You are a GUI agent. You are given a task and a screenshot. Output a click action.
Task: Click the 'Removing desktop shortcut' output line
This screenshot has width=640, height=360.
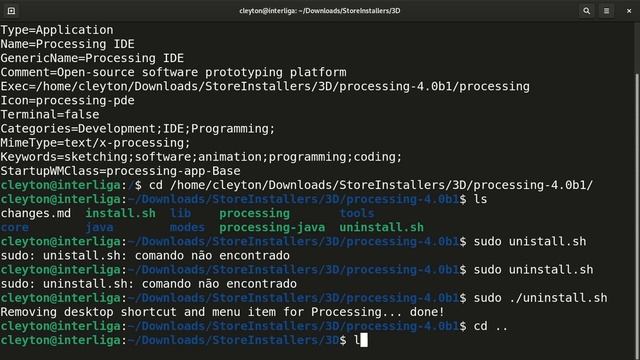point(222,312)
